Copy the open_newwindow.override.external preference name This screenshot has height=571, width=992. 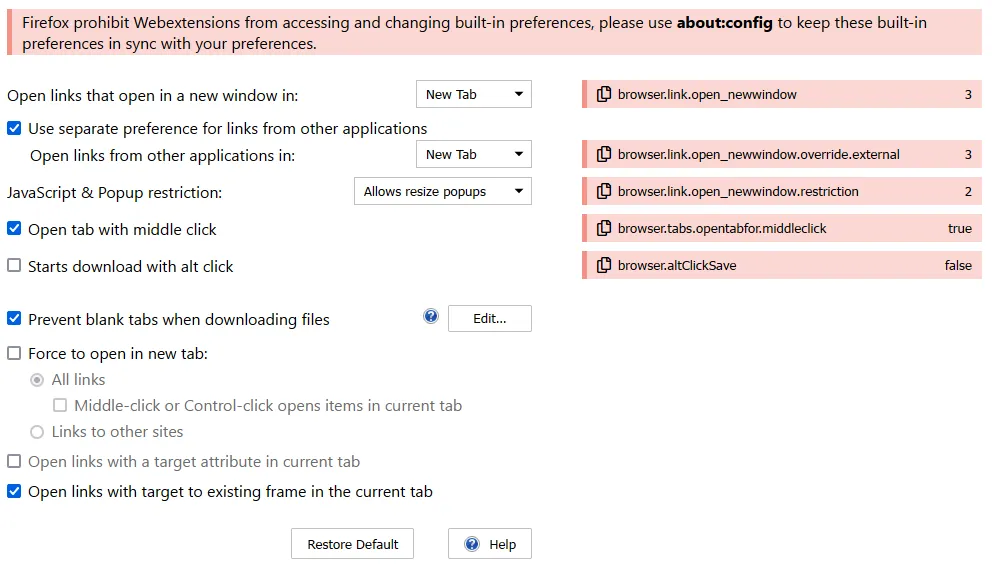[604, 155]
